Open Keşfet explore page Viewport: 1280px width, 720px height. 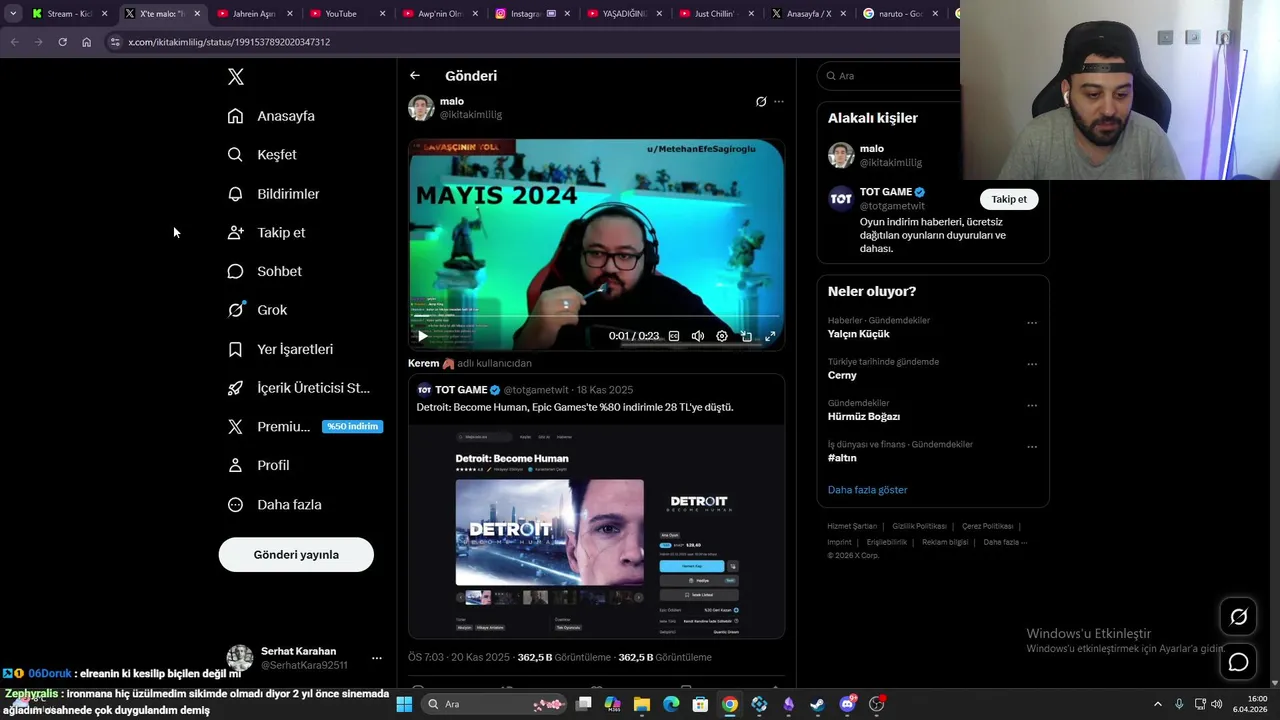[x=262, y=155]
